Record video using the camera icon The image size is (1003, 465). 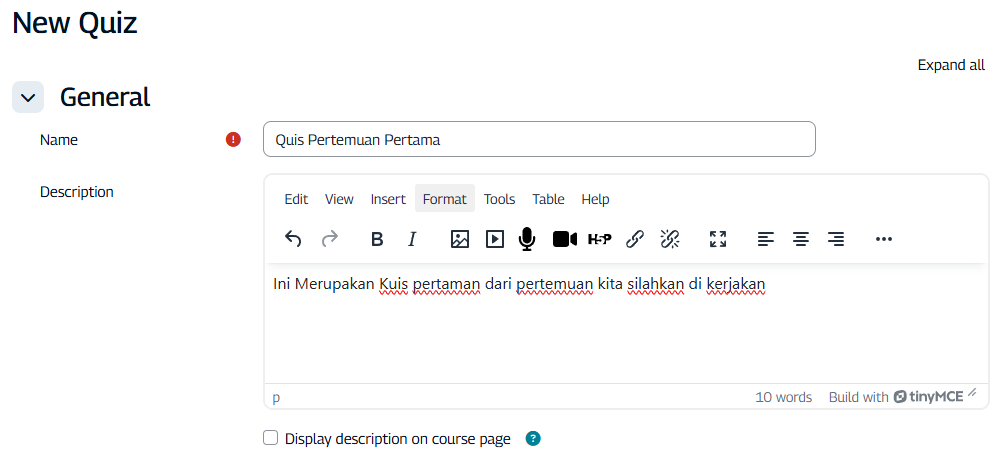coord(565,239)
